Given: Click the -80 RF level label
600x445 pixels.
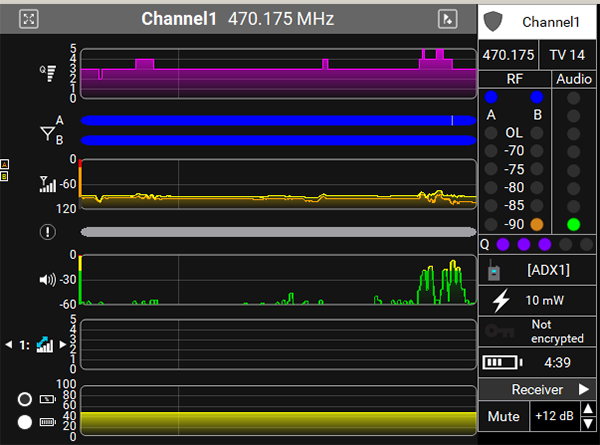Looking at the screenshot, I should click(x=514, y=187).
